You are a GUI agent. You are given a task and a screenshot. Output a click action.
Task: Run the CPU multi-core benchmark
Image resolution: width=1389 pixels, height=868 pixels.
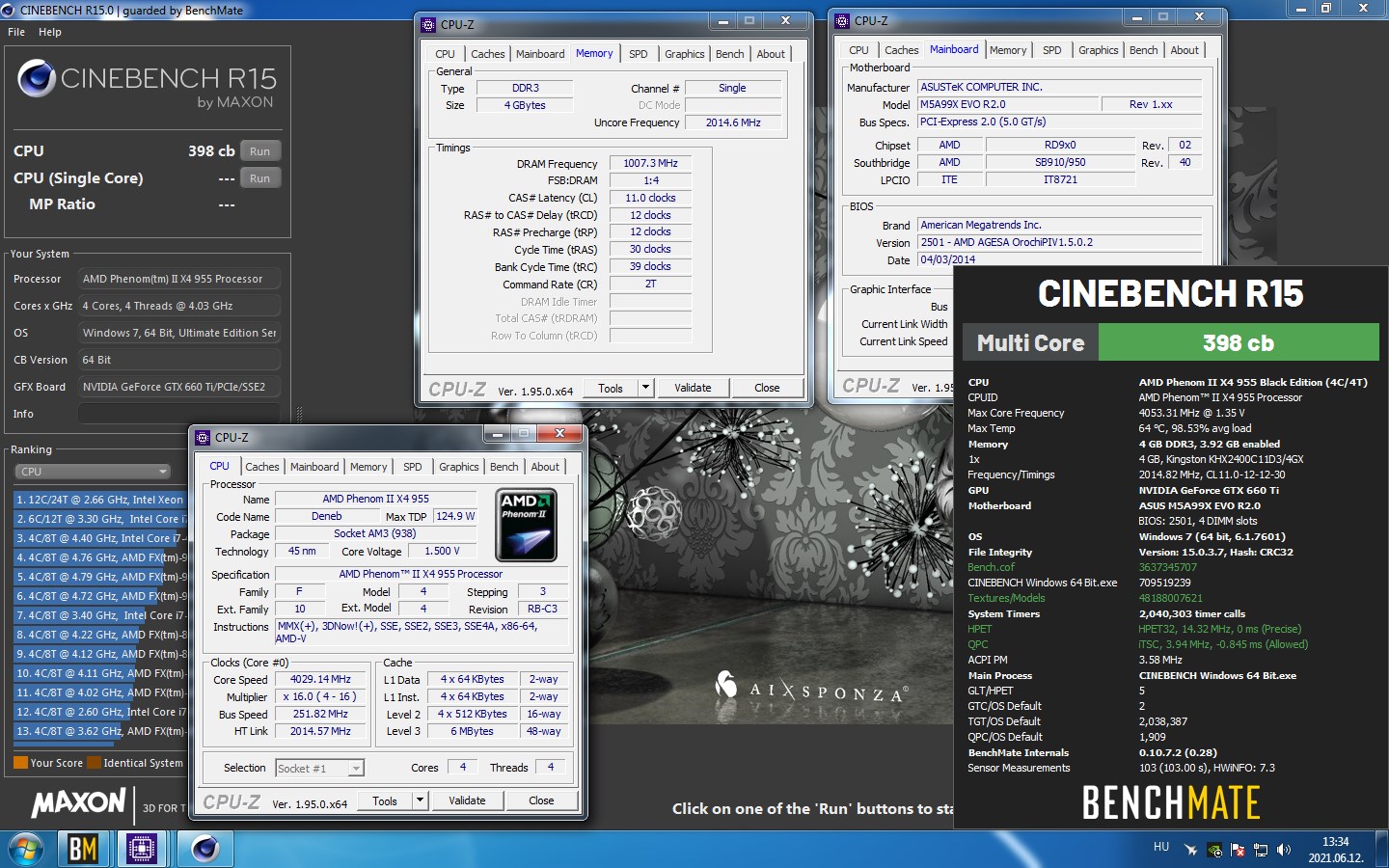260,151
